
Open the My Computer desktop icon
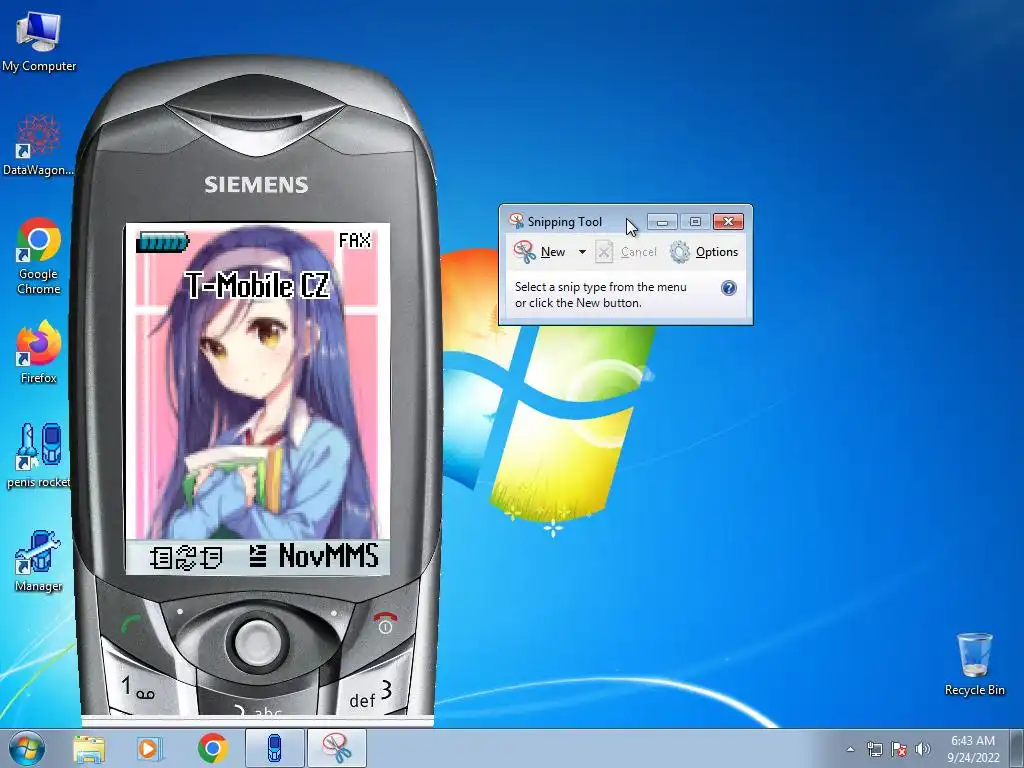coord(39,42)
